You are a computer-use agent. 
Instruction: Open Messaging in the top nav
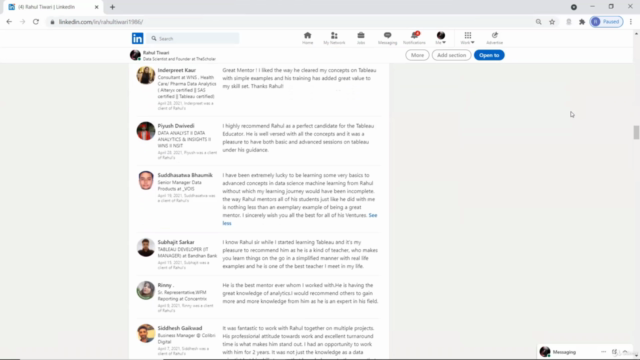click(x=387, y=38)
